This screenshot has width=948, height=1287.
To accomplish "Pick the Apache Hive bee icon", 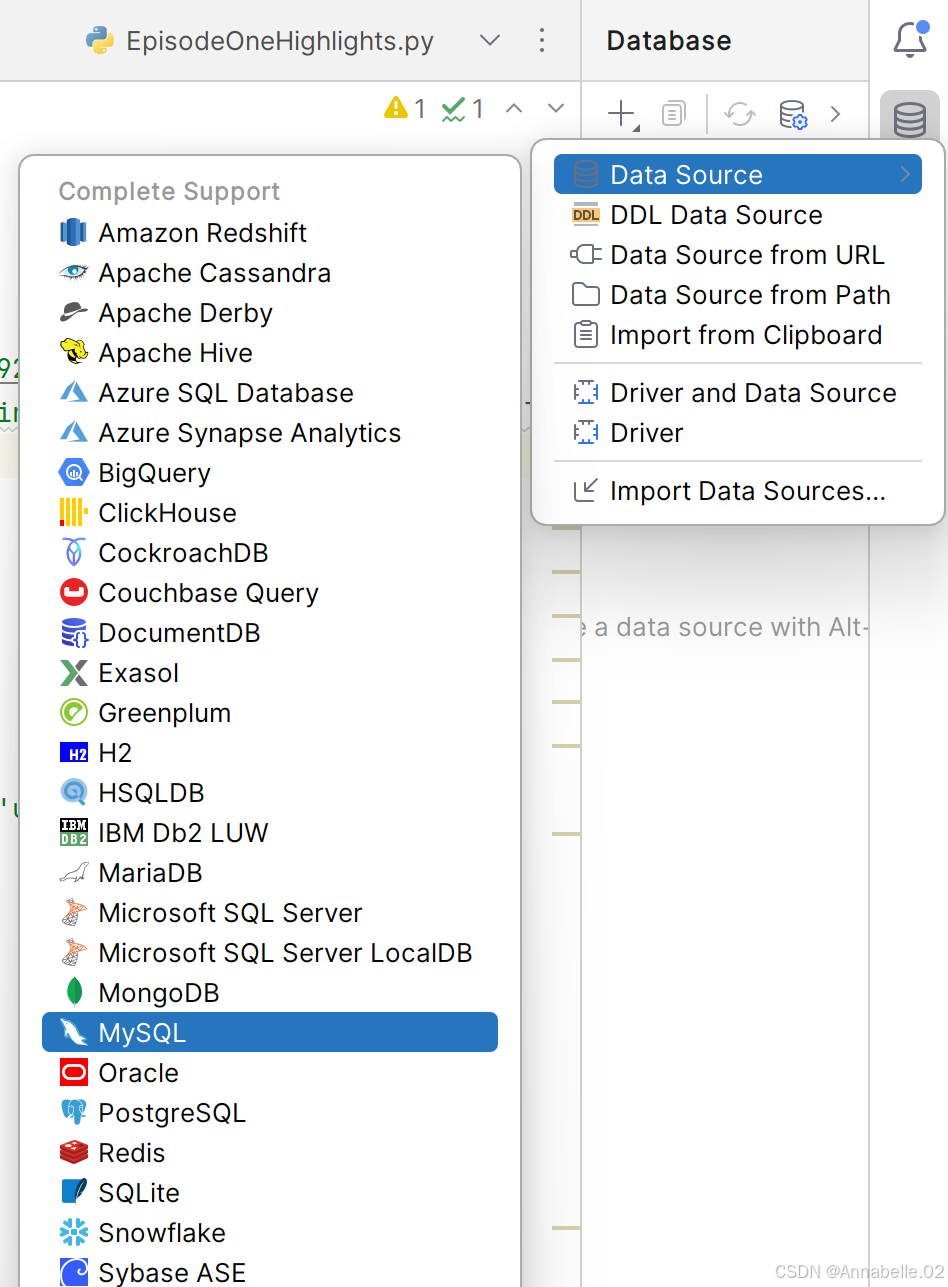I will point(74,353).
